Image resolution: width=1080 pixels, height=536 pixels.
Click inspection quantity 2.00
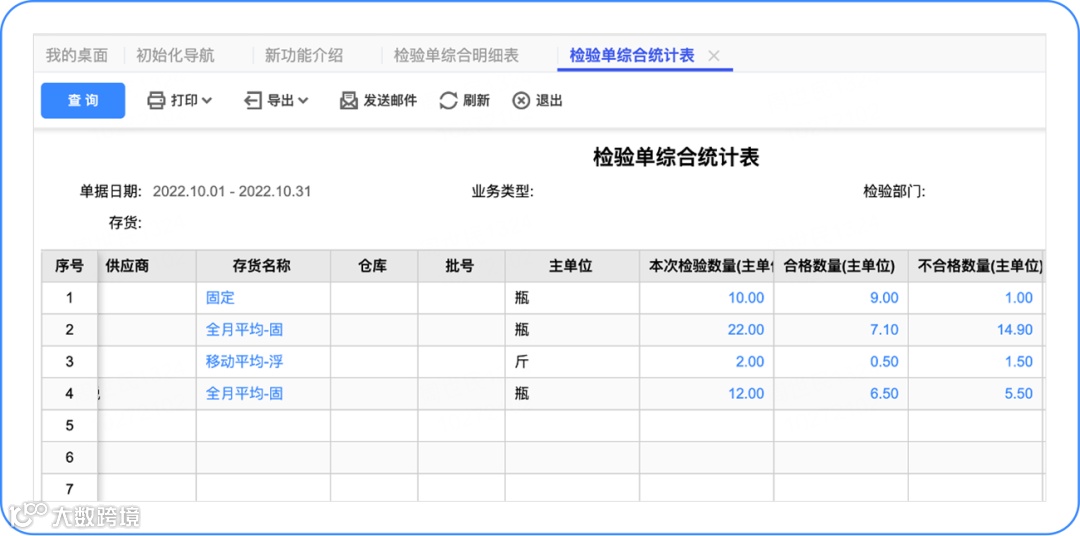[749, 362]
